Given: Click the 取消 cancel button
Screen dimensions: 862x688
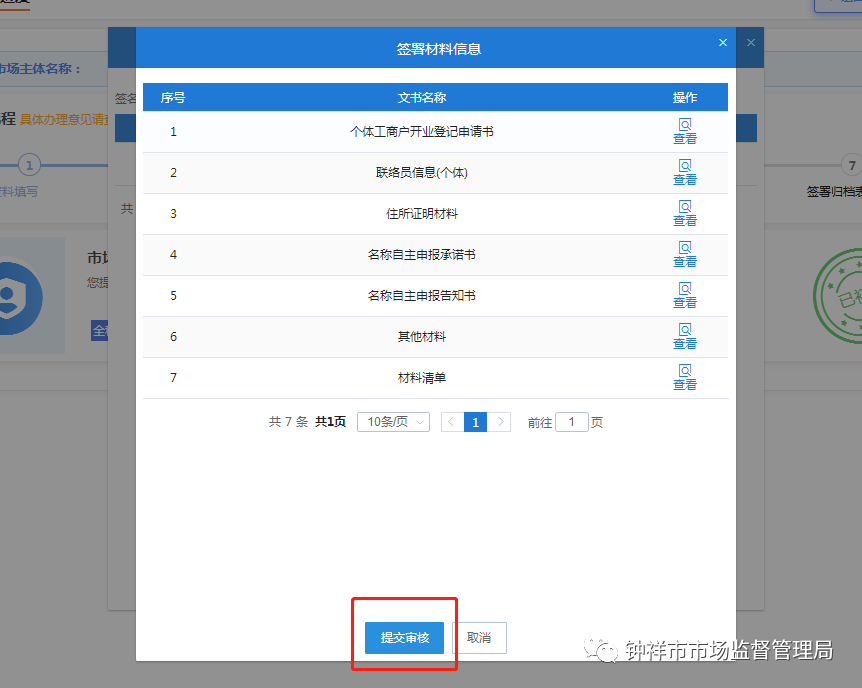Looking at the screenshot, I should coord(481,637).
